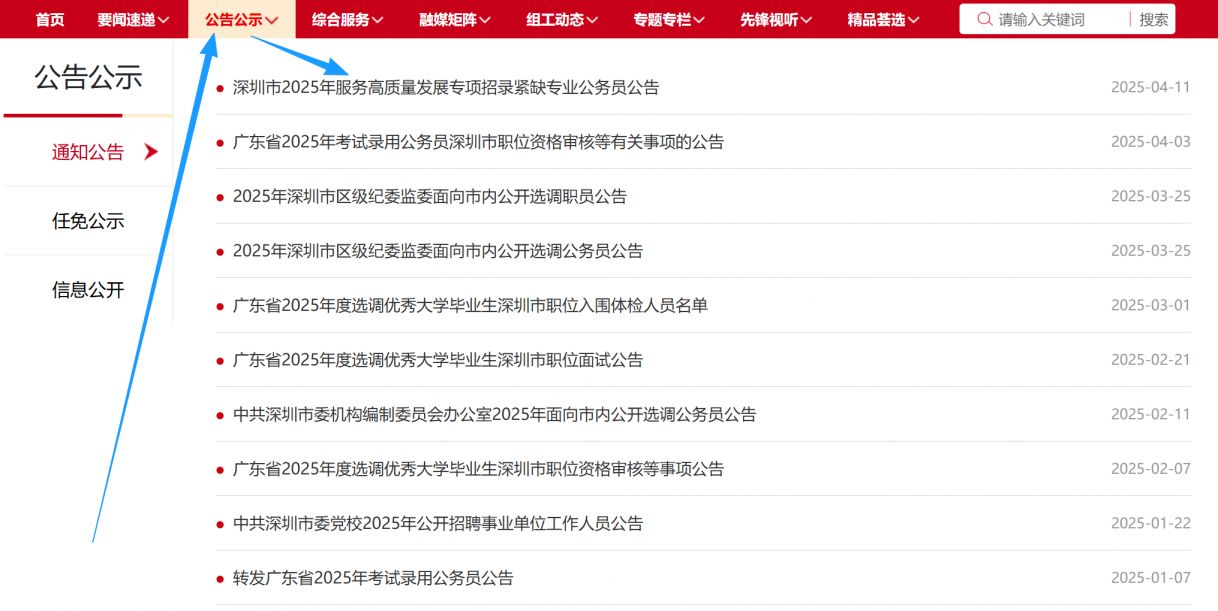Expand the 组工动态 dropdown menu
Viewport: 1218px width, 611px height.
pos(562,19)
